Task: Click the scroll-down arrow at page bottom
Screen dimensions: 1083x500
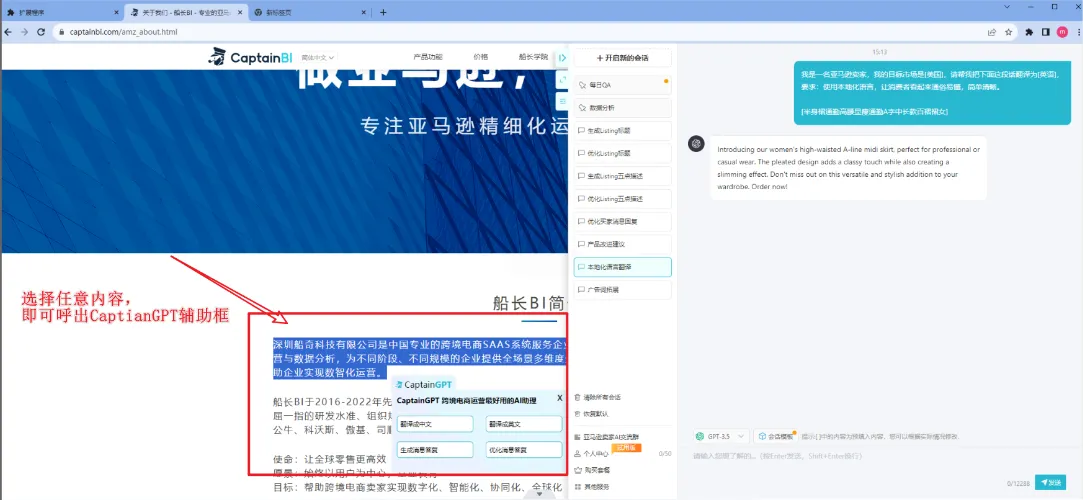Action: 539,494
